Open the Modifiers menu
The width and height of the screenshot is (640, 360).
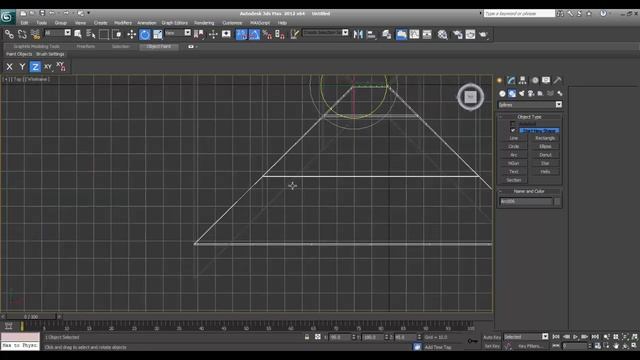123,23
